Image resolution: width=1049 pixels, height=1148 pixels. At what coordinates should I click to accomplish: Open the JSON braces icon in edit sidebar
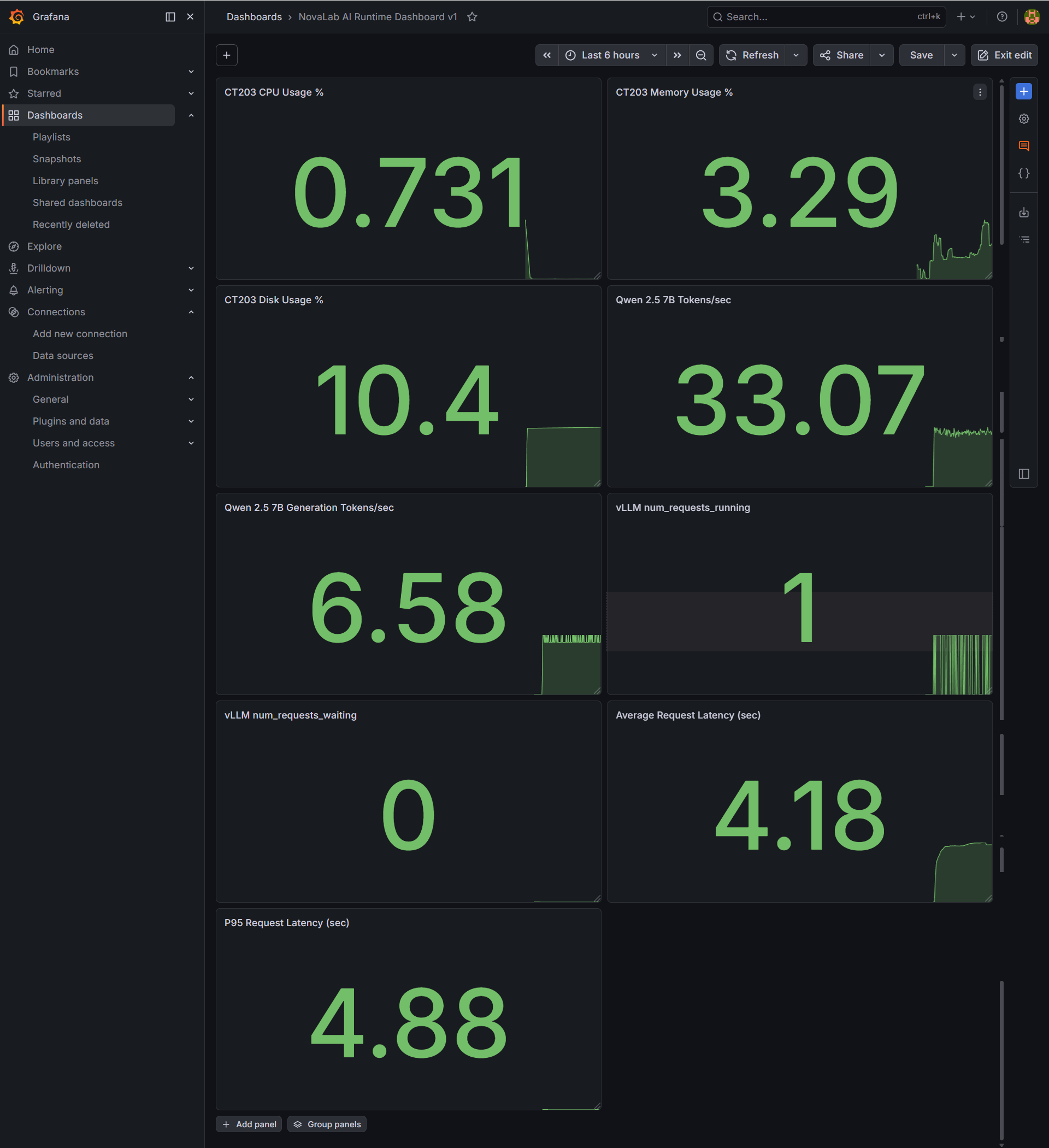point(1023,173)
